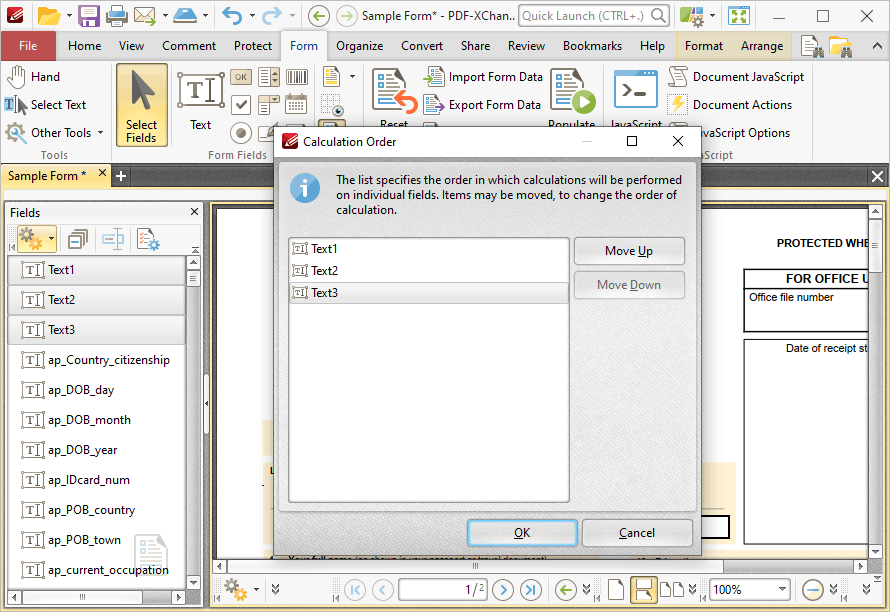Toggle full screen mode icon in title bar
The image size is (890, 612).
point(739,16)
